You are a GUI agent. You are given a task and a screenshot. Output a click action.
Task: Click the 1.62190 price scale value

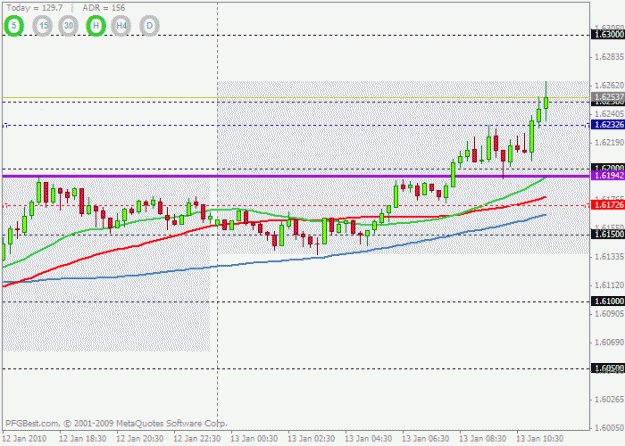coord(609,143)
